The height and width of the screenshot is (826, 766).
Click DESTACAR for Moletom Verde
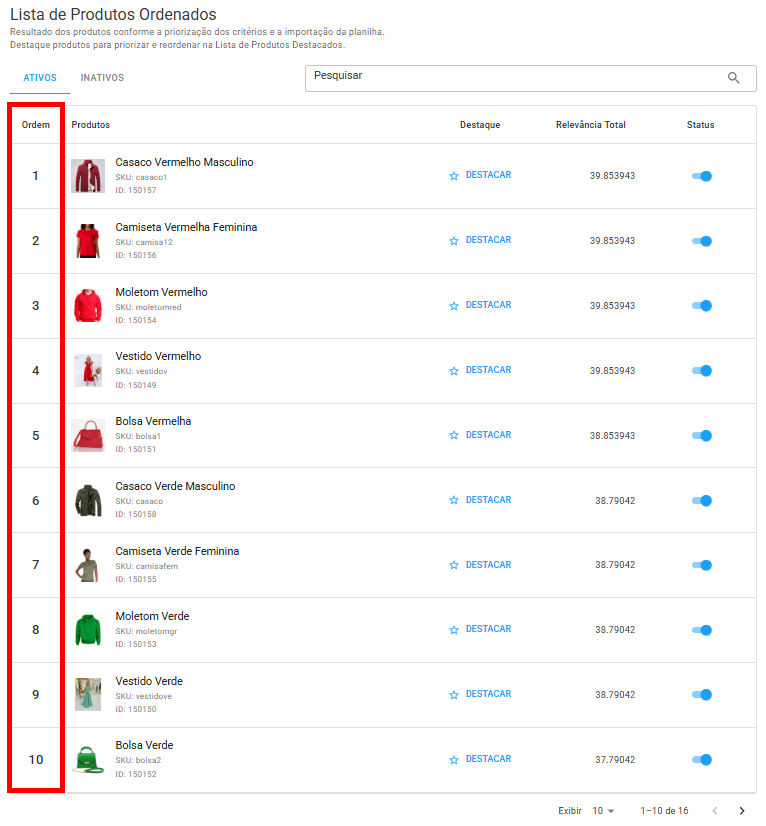coord(488,629)
